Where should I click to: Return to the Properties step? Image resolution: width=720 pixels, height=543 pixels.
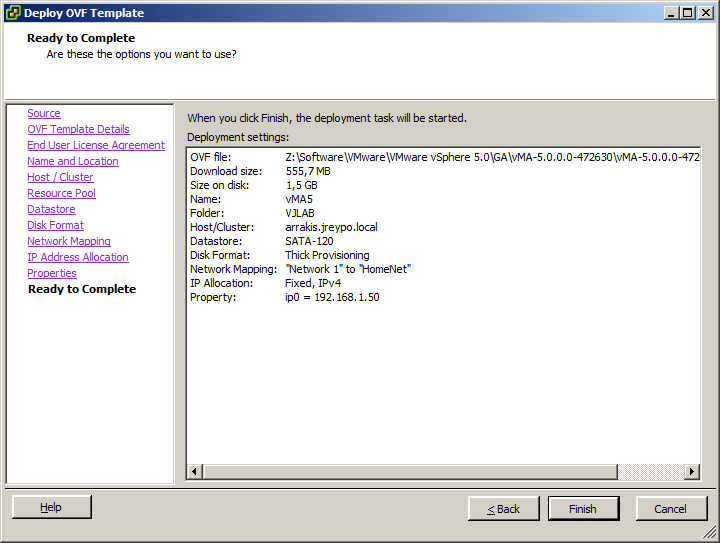coord(52,273)
